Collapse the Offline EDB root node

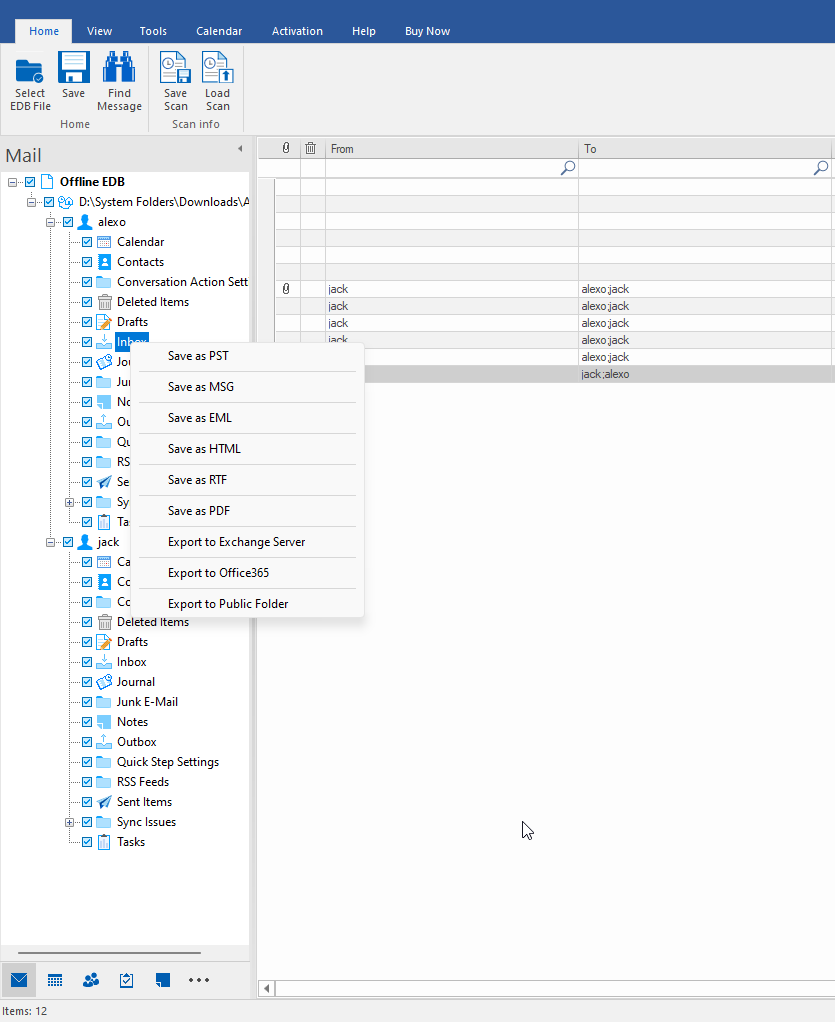point(12,182)
